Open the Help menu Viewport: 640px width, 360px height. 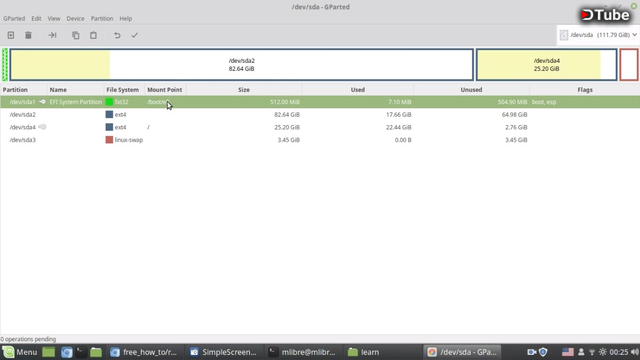pos(126,18)
